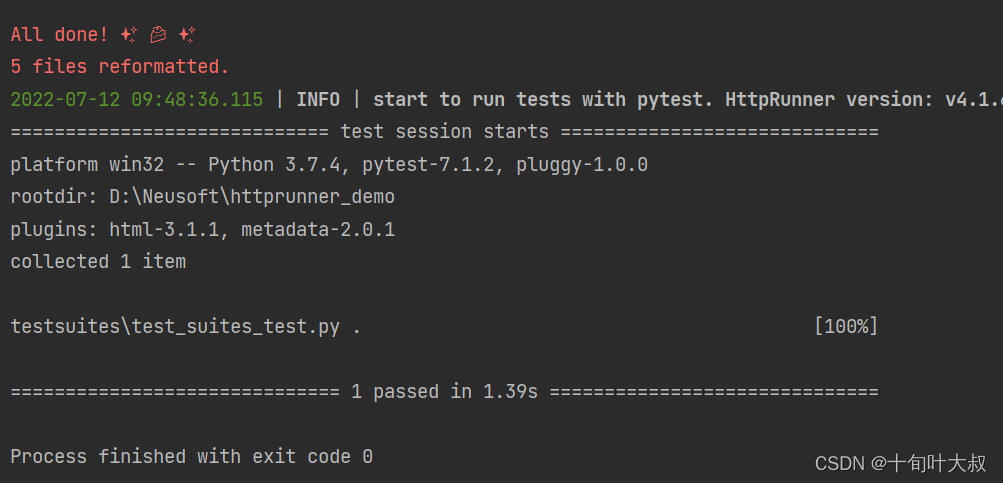Viewport: 1003px width, 483px height.
Task: Click "Process finished with exit code 0"
Action: 192,457
